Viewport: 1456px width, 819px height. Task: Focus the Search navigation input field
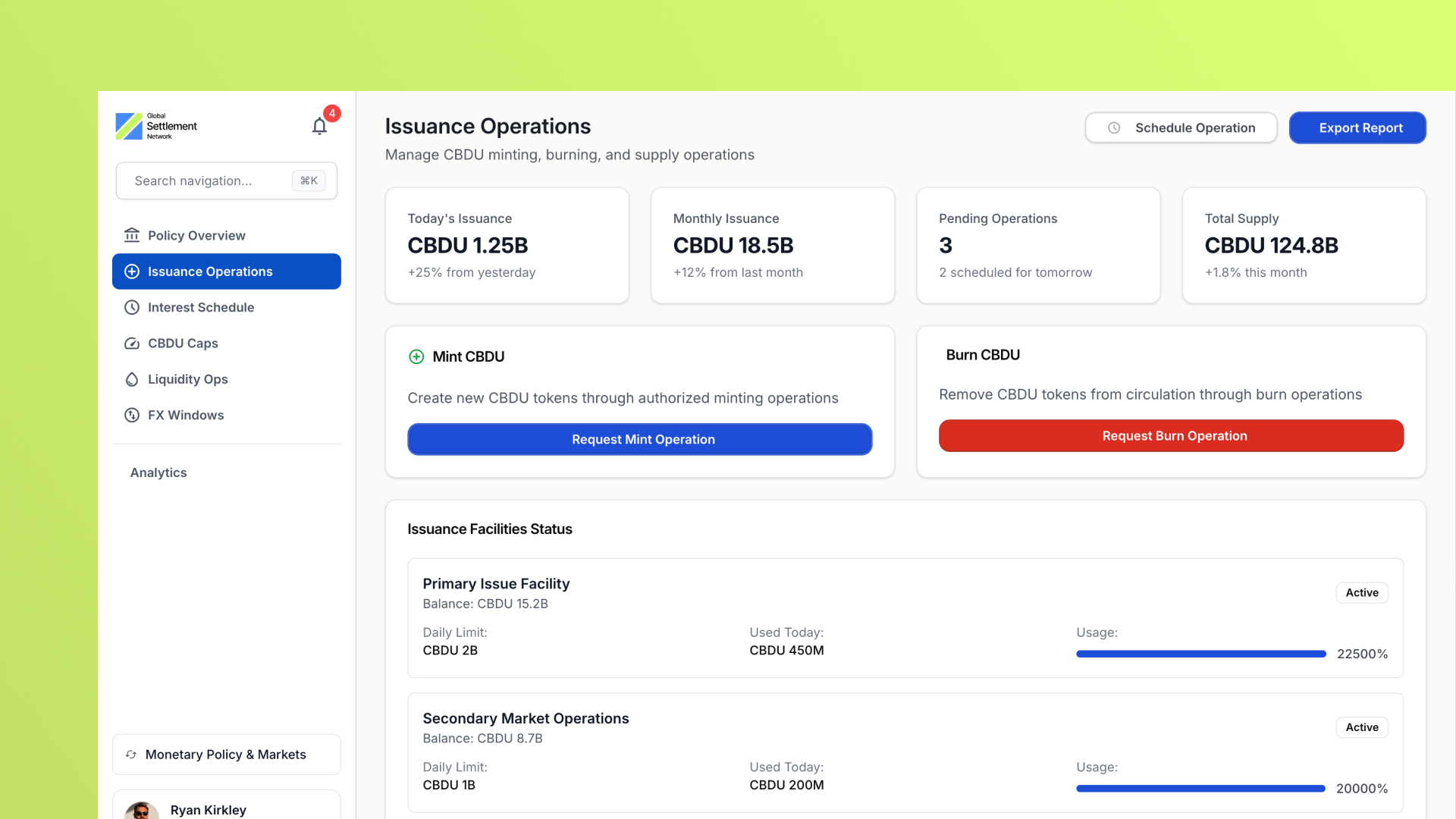[x=205, y=181]
